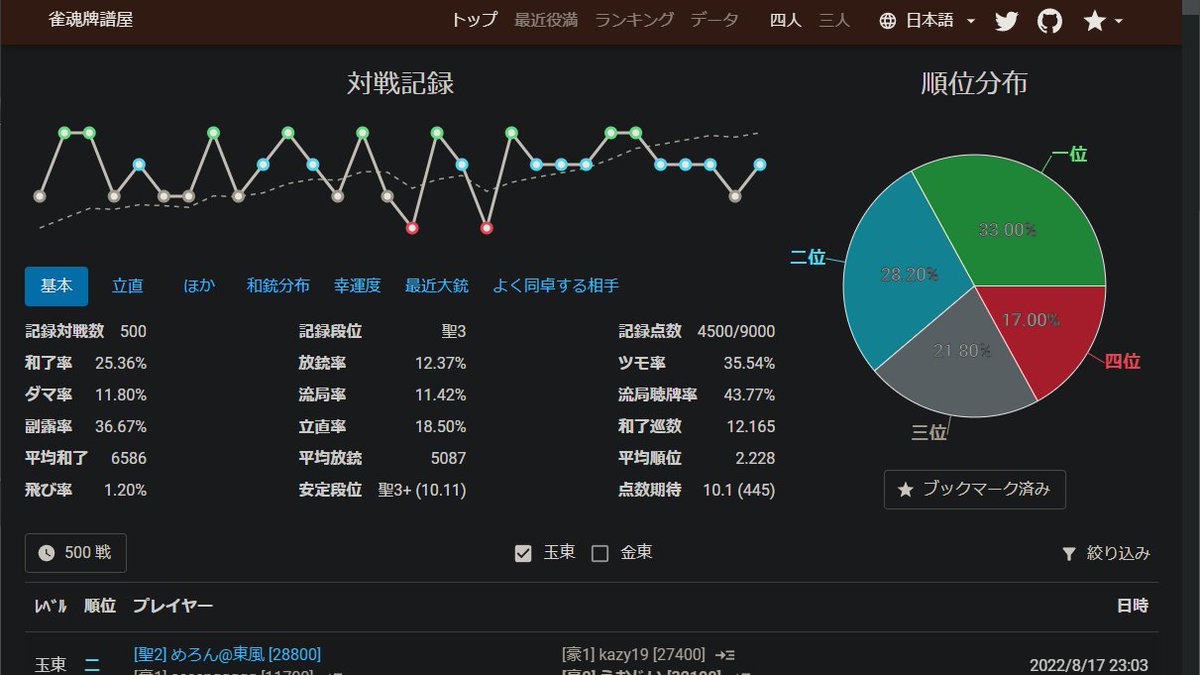This screenshot has width=1200, height=675.
Task: Open the データ nav item
Action: point(714,20)
